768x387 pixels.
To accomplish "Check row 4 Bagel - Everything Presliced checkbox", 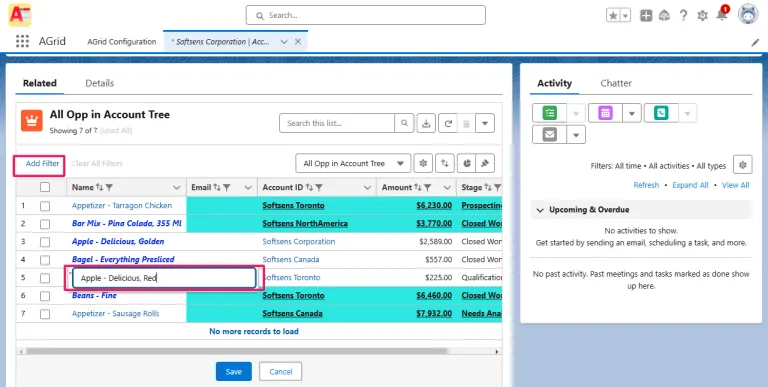I will pos(45,260).
